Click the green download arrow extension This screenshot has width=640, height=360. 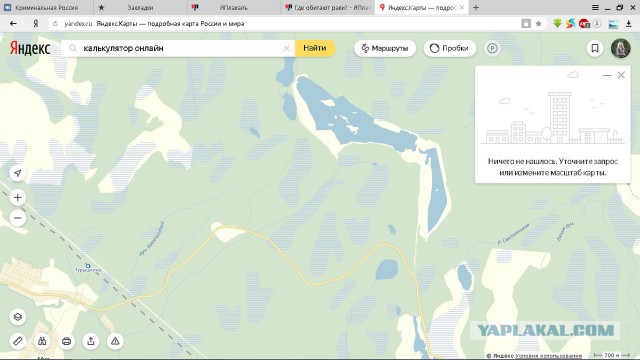(558, 24)
